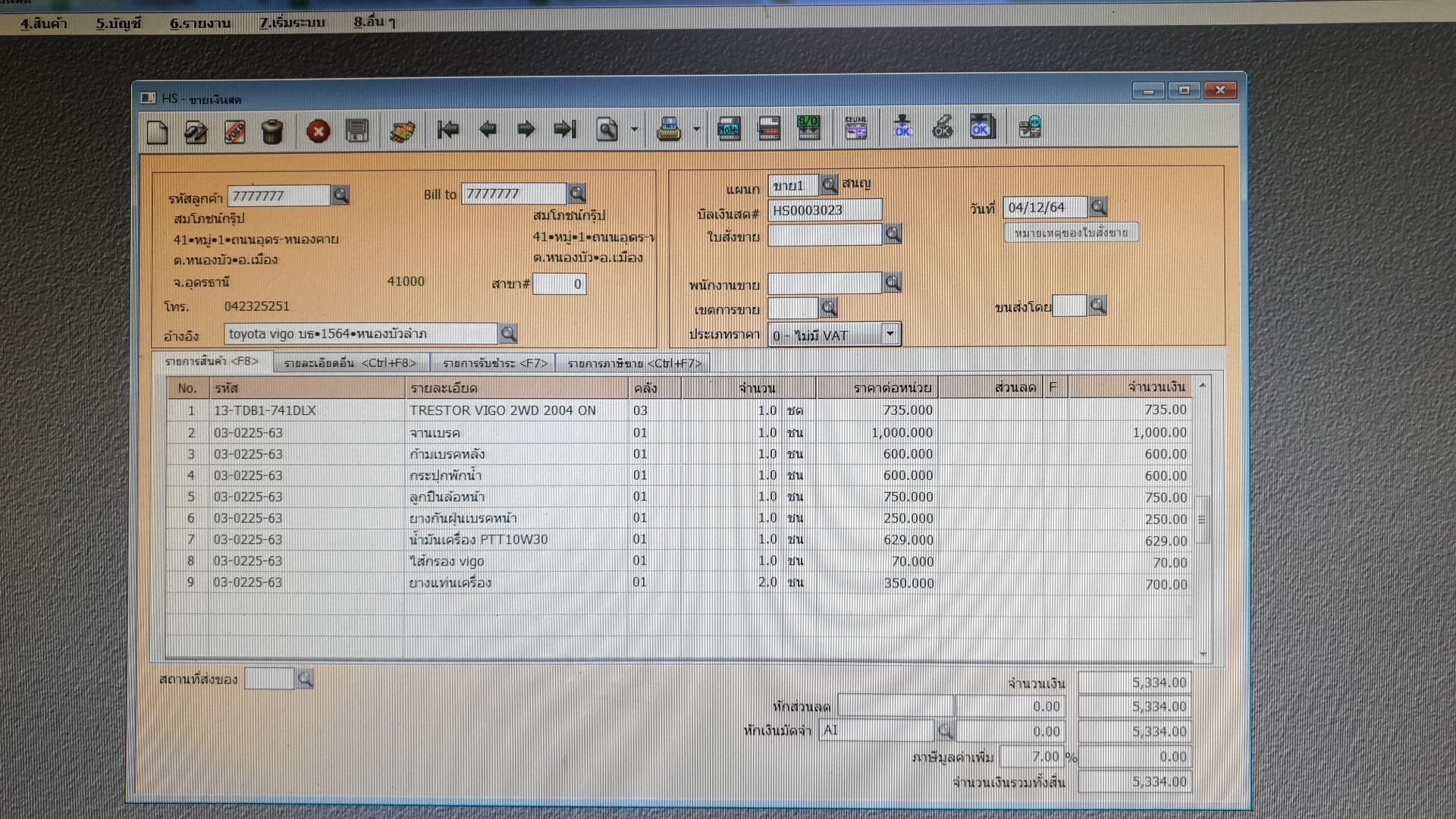Click the sales order remarks button

(x=1070, y=233)
